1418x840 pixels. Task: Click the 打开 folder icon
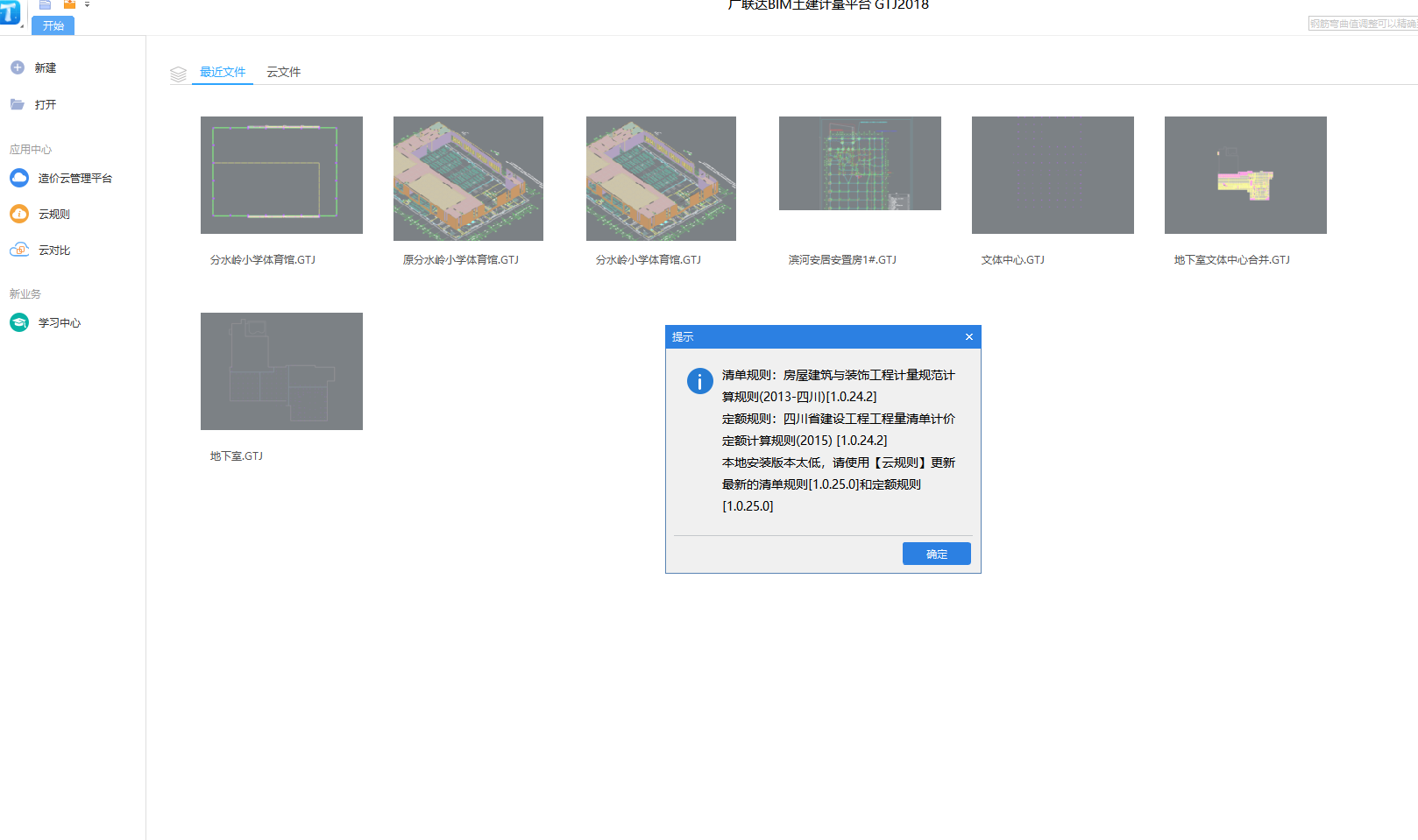tap(18, 104)
